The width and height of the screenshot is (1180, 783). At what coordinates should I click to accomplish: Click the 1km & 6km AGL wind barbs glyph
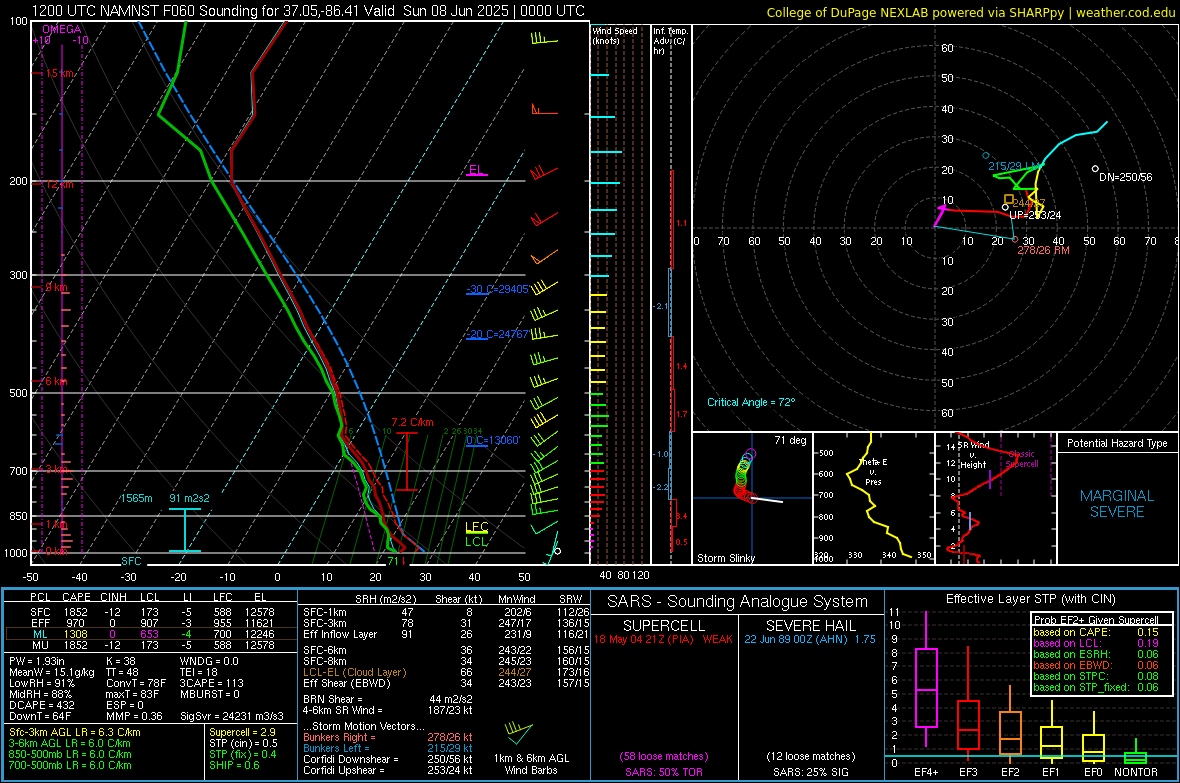pos(519,733)
